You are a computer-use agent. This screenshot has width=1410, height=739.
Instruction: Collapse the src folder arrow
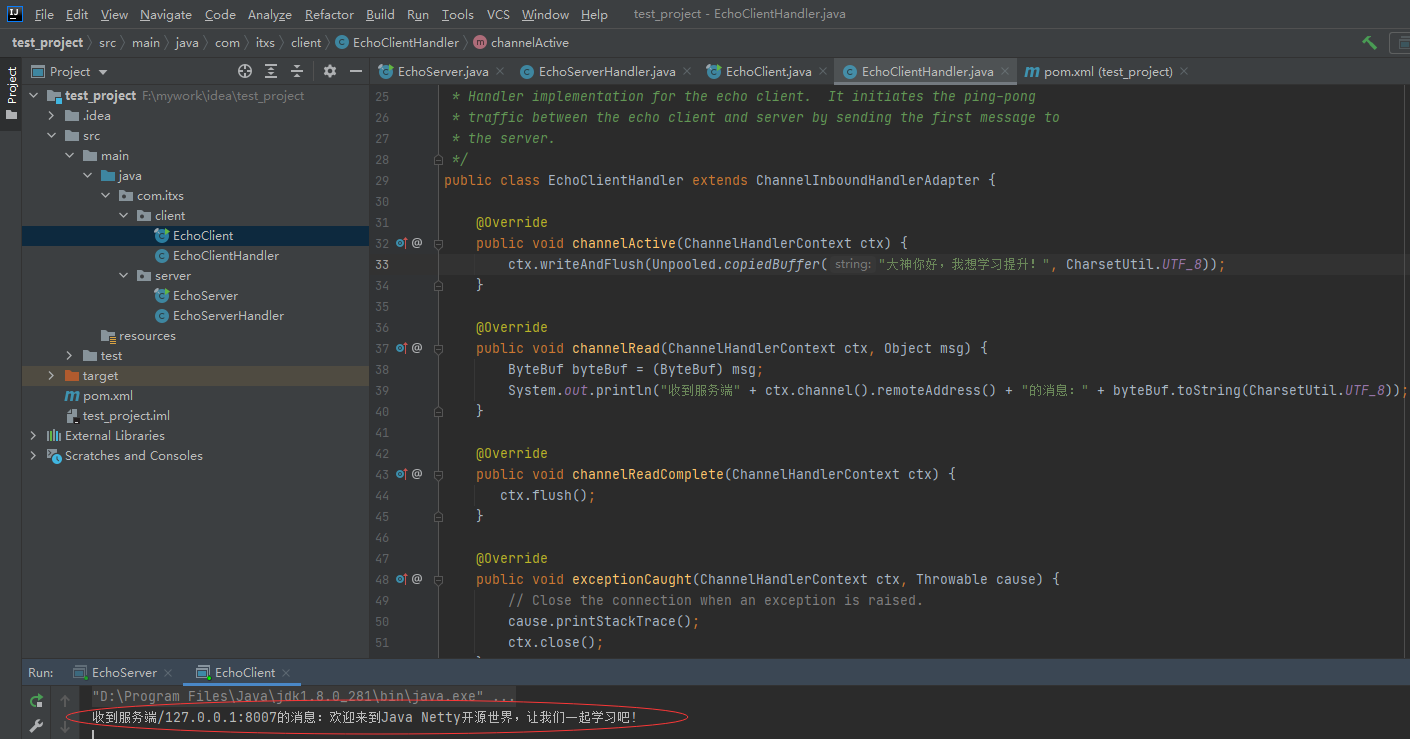(51, 136)
